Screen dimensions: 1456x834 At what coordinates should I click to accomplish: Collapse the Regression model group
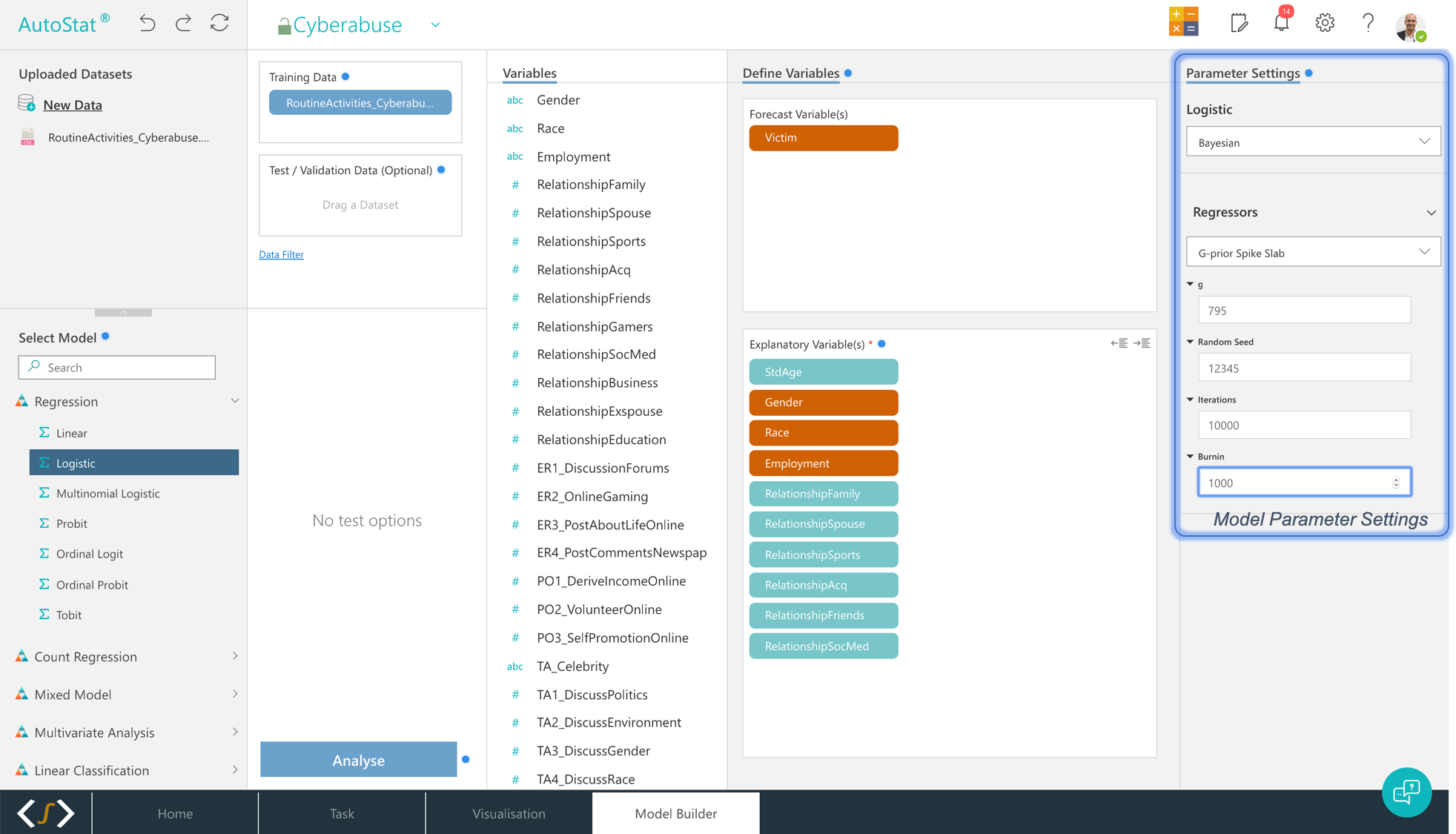(x=235, y=401)
